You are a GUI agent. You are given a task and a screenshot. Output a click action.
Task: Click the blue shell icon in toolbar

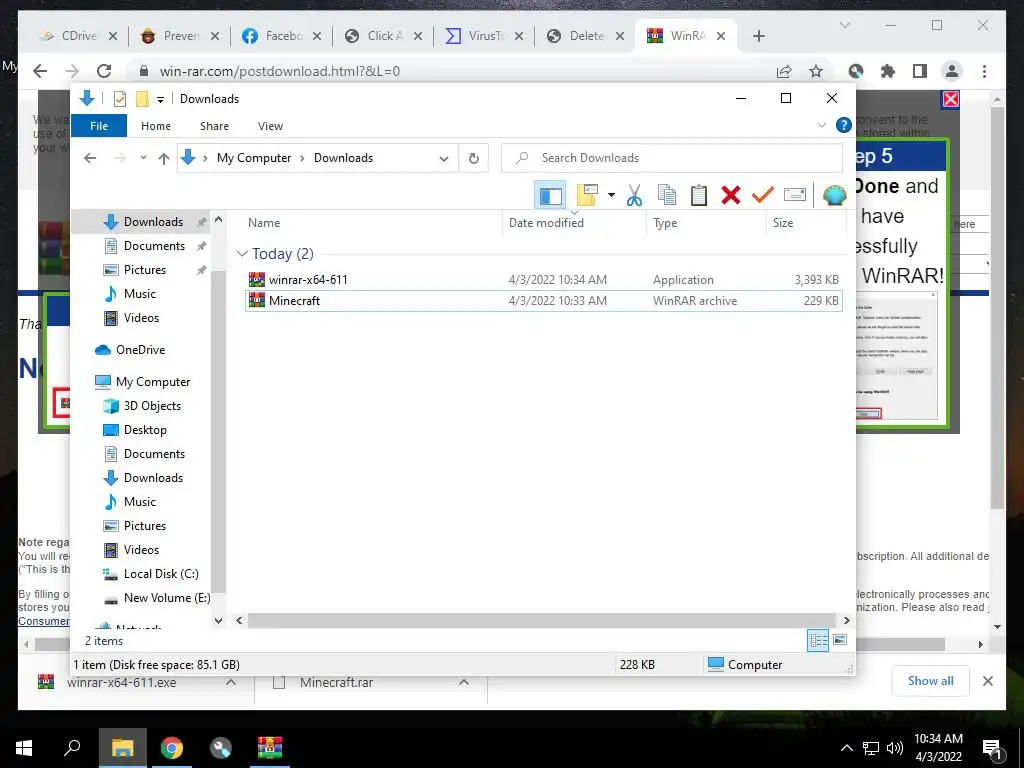[x=834, y=195]
